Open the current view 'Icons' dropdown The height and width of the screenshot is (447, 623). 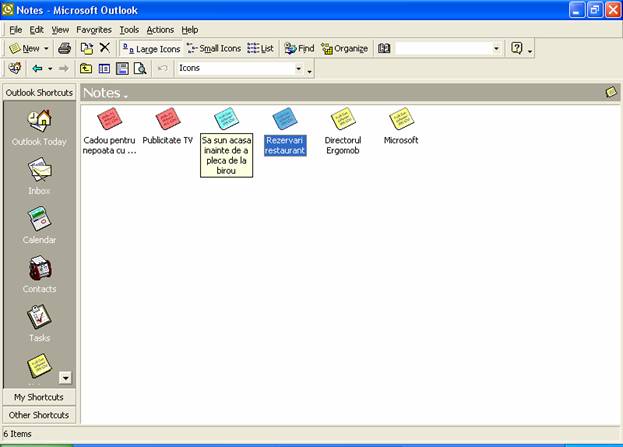pyautogui.click(x=298, y=69)
